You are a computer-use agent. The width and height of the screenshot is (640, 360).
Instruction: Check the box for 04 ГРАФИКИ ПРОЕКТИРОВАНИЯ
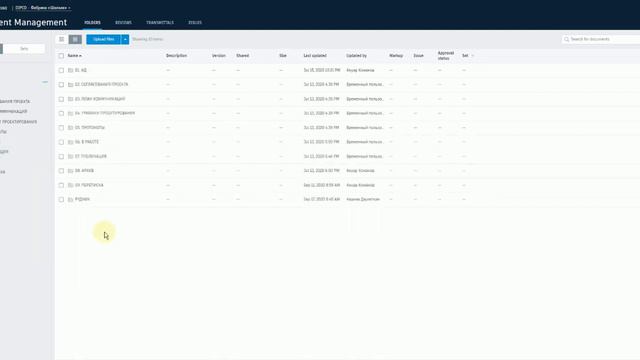pos(61,113)
